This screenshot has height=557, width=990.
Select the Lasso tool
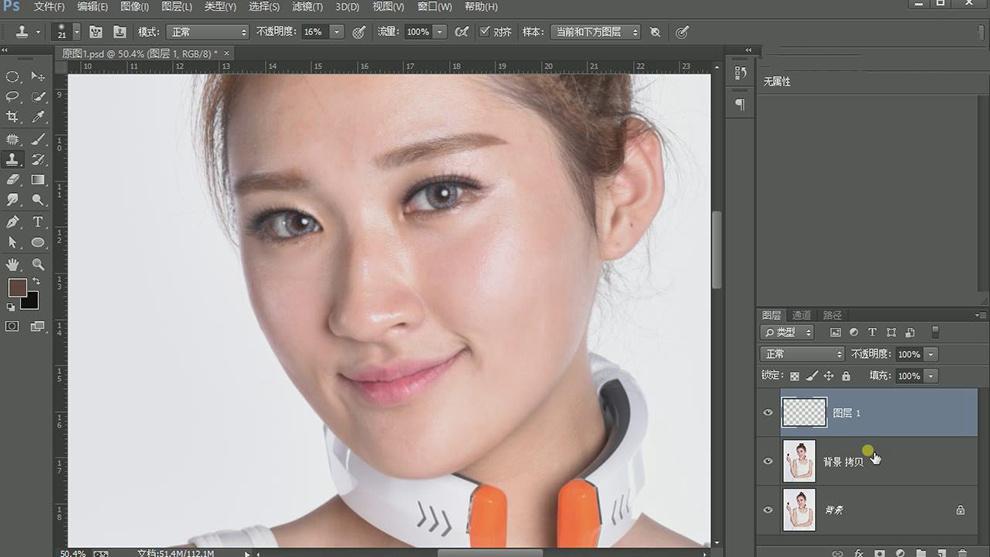point(13,97)
